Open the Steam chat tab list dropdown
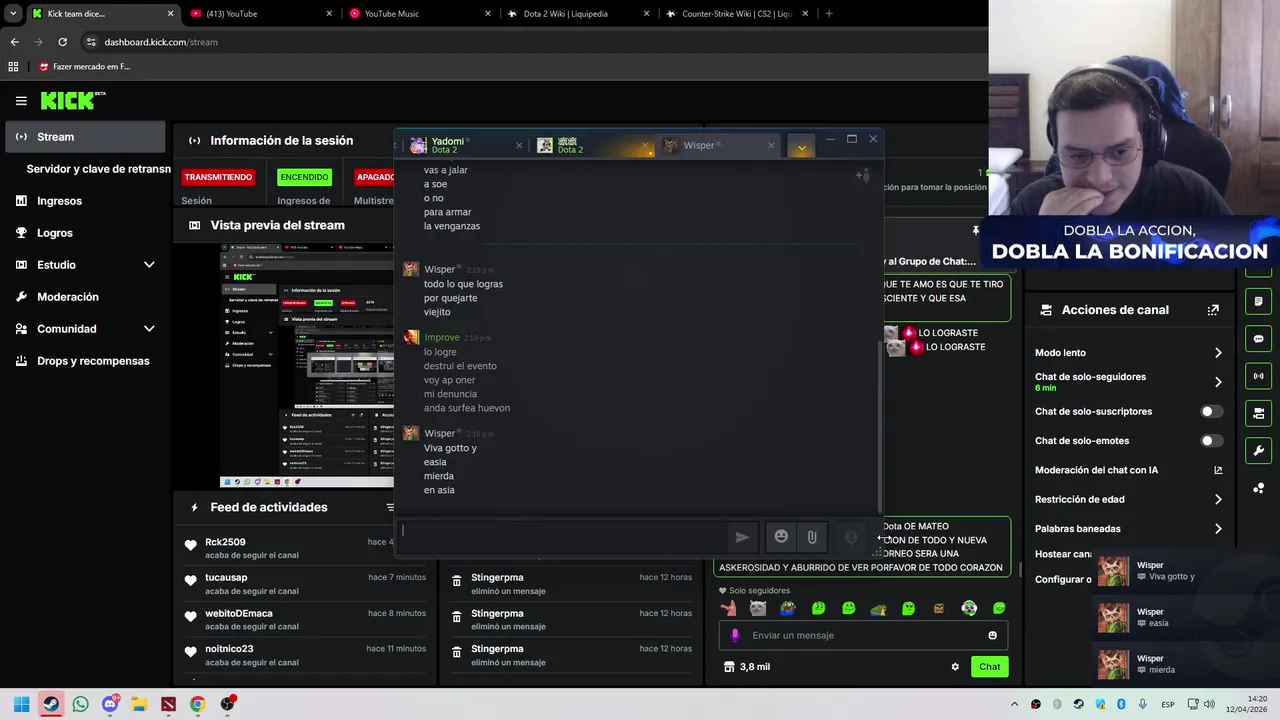 click(x=801, y=147)
